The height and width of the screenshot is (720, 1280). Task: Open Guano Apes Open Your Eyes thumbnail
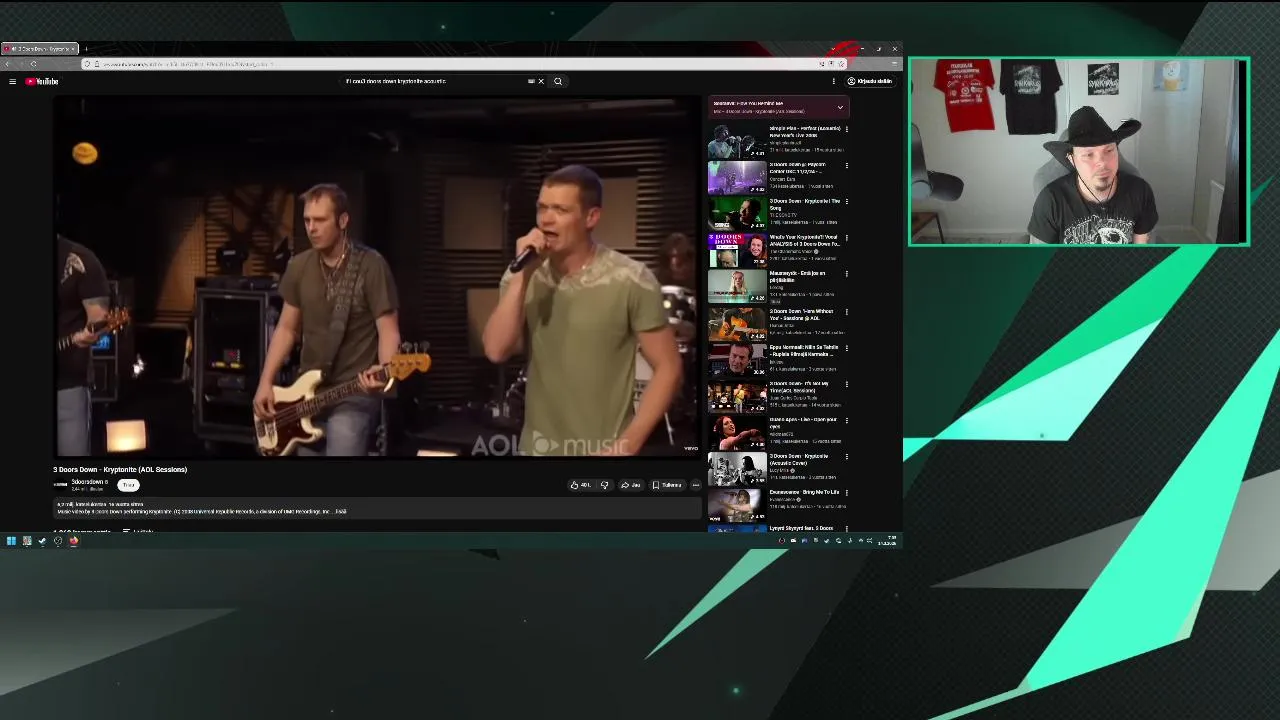click(737, 432)
